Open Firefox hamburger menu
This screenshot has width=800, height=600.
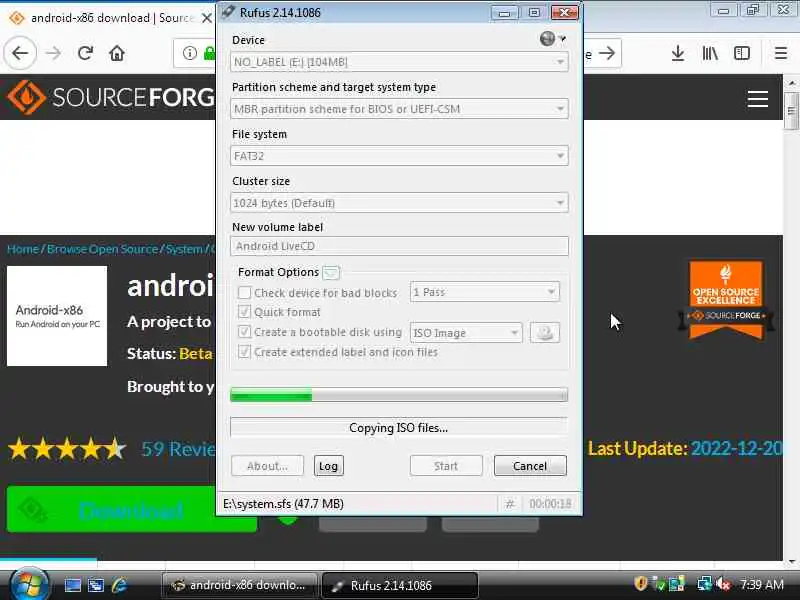coord(781,53)
